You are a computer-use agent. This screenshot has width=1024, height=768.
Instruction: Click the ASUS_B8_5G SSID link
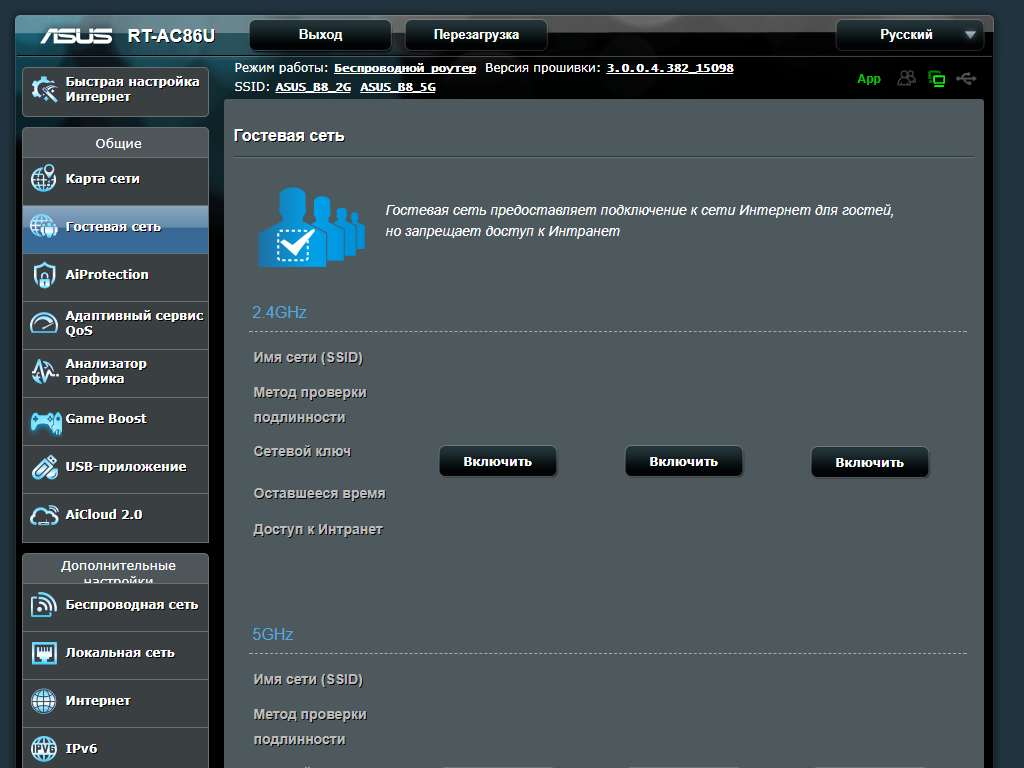[398, 87]
